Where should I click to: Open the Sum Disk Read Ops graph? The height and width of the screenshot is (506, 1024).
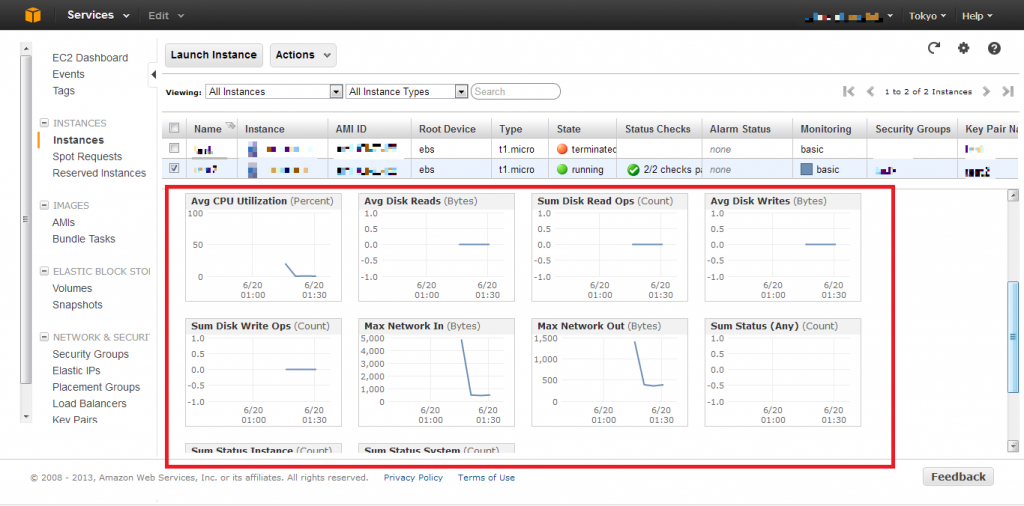point(609,247)
